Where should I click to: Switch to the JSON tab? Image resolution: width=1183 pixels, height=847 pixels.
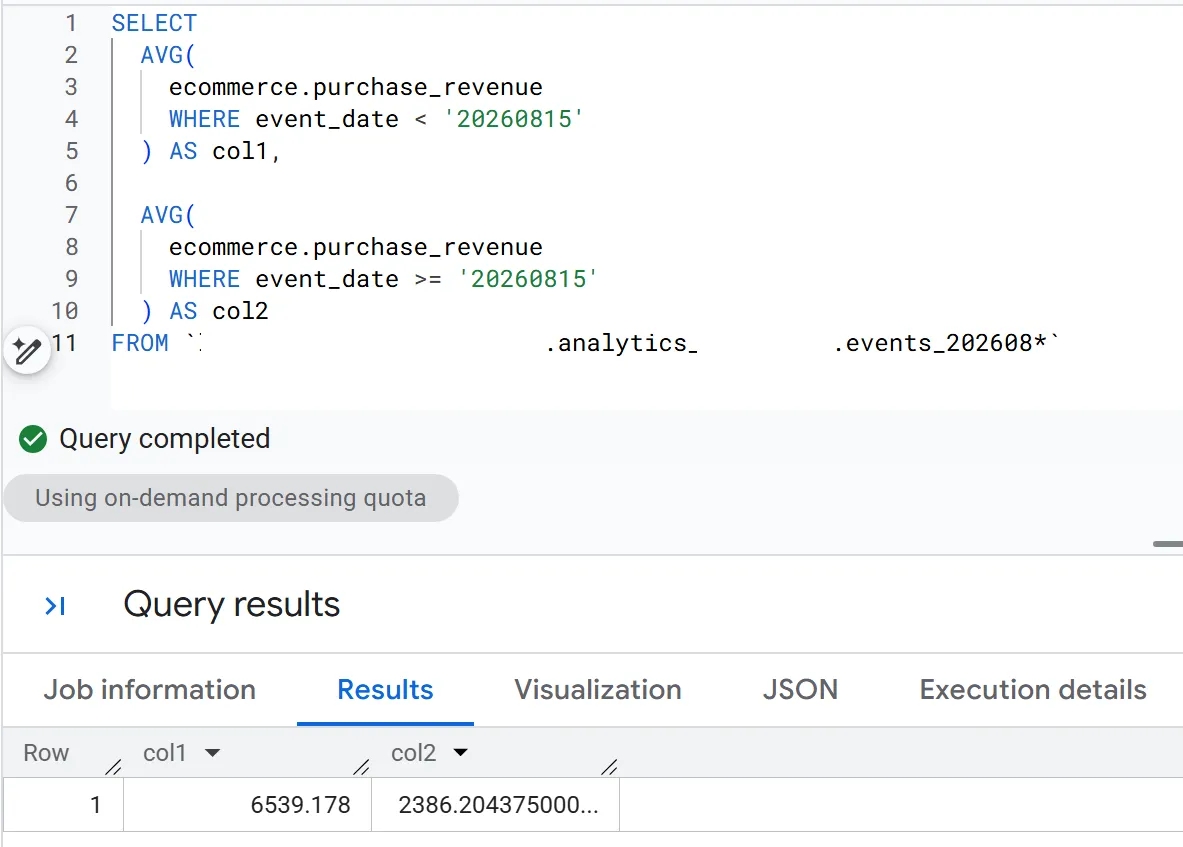click(x=800, y=689)
